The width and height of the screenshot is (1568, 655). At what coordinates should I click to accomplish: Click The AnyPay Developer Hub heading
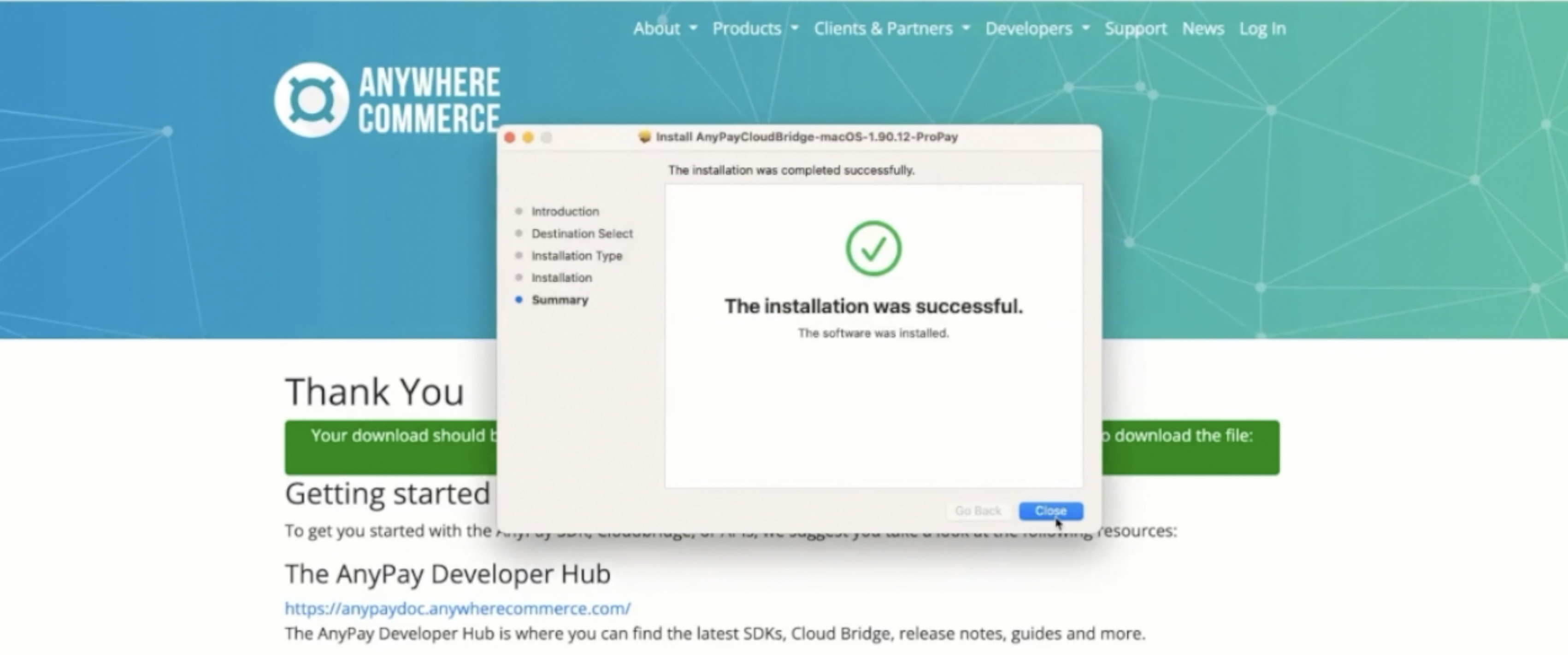pos(448,573)
